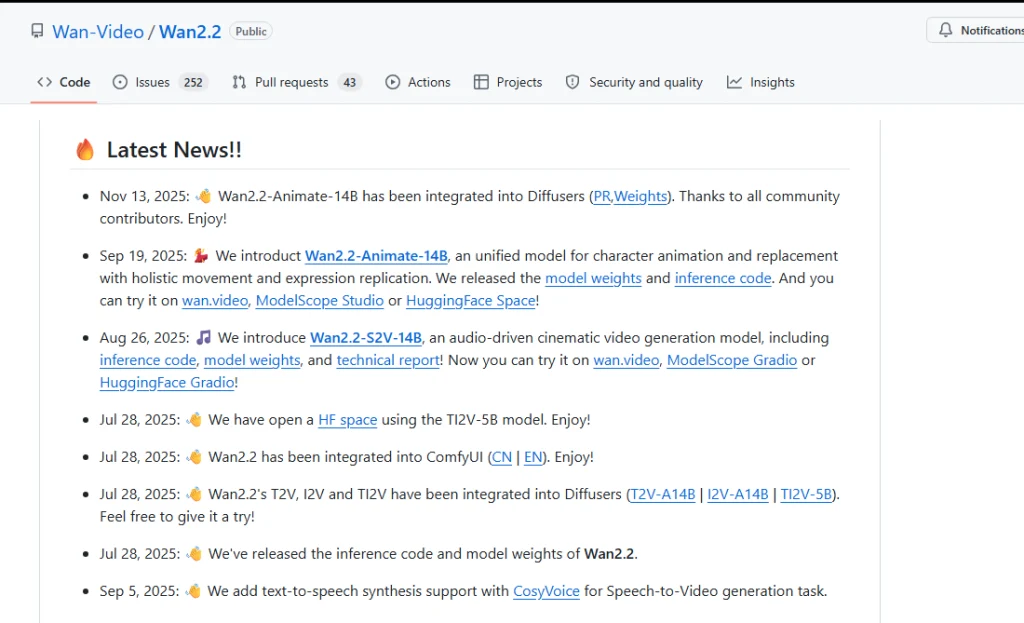The image size is (1024, 623).
Task: Click the Insights graph icon
Action: 734,82
